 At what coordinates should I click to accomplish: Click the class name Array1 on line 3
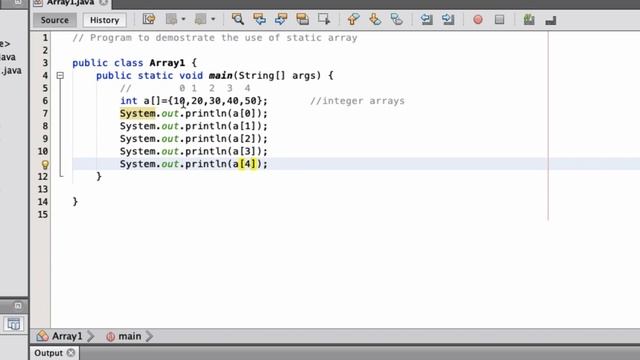coord(167,63)
